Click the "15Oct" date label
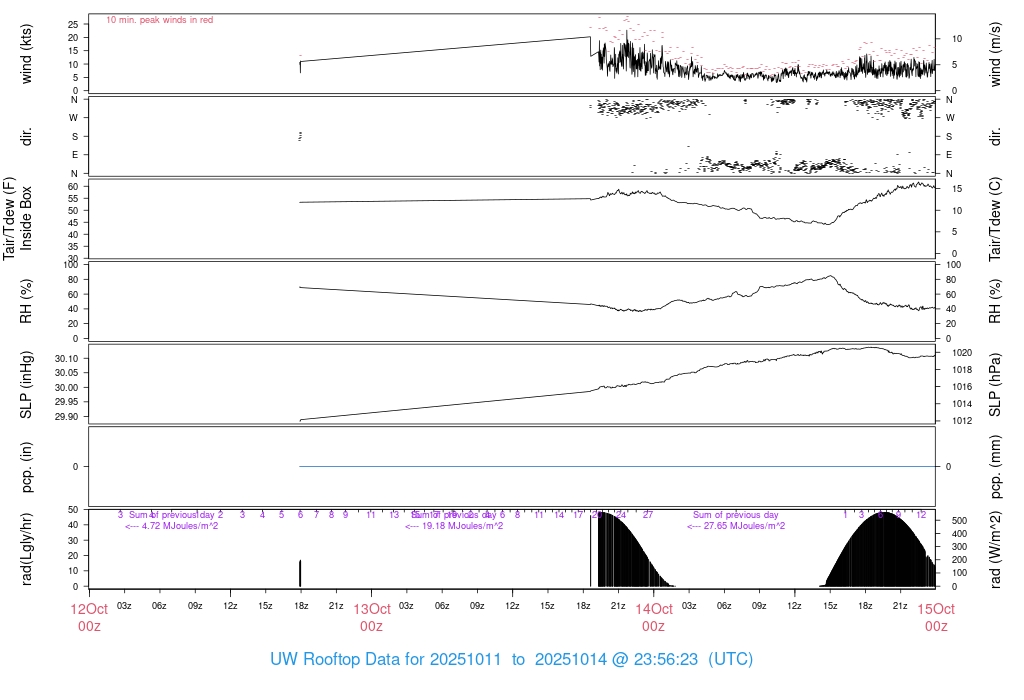This screenshot has height=700, width=1024. (936, 609)
